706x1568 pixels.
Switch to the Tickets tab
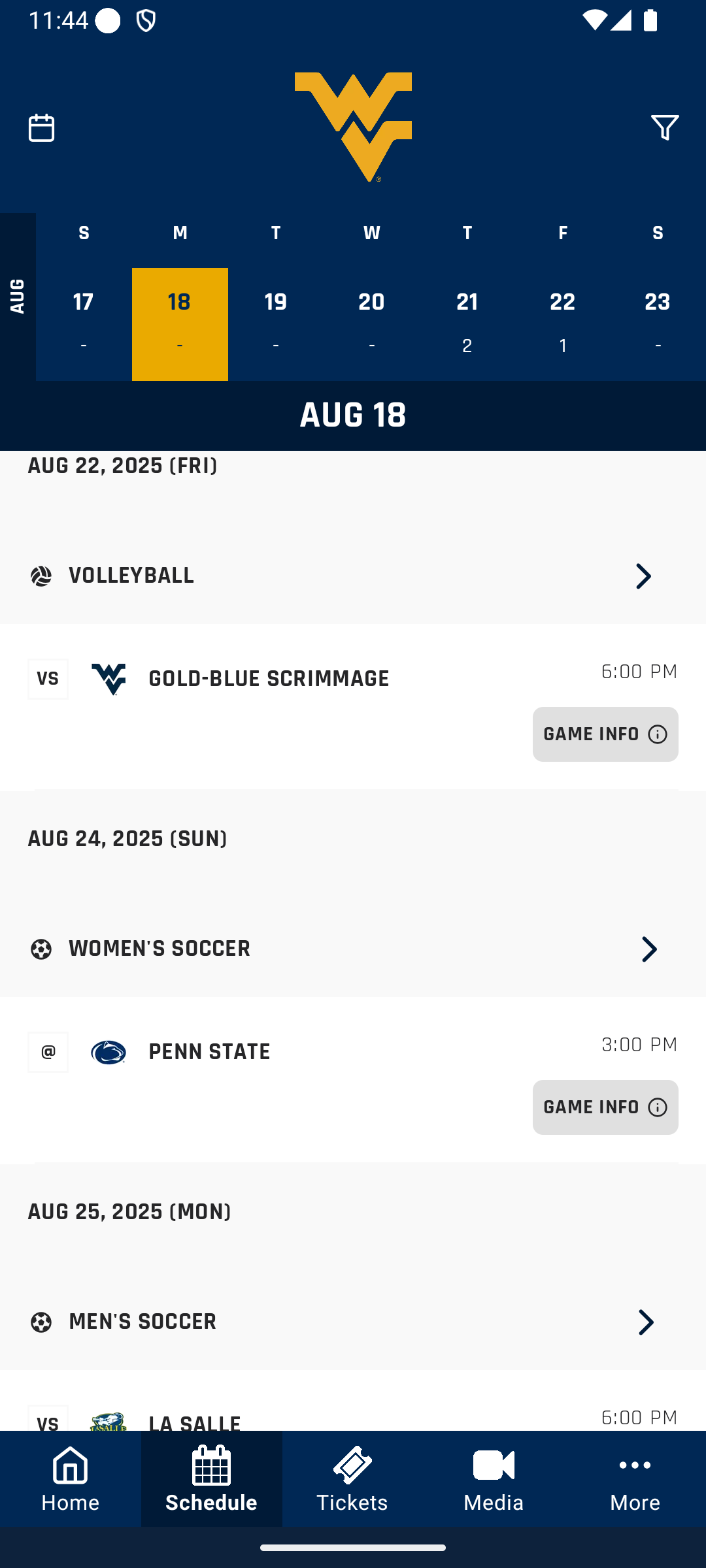(353, 1479)
